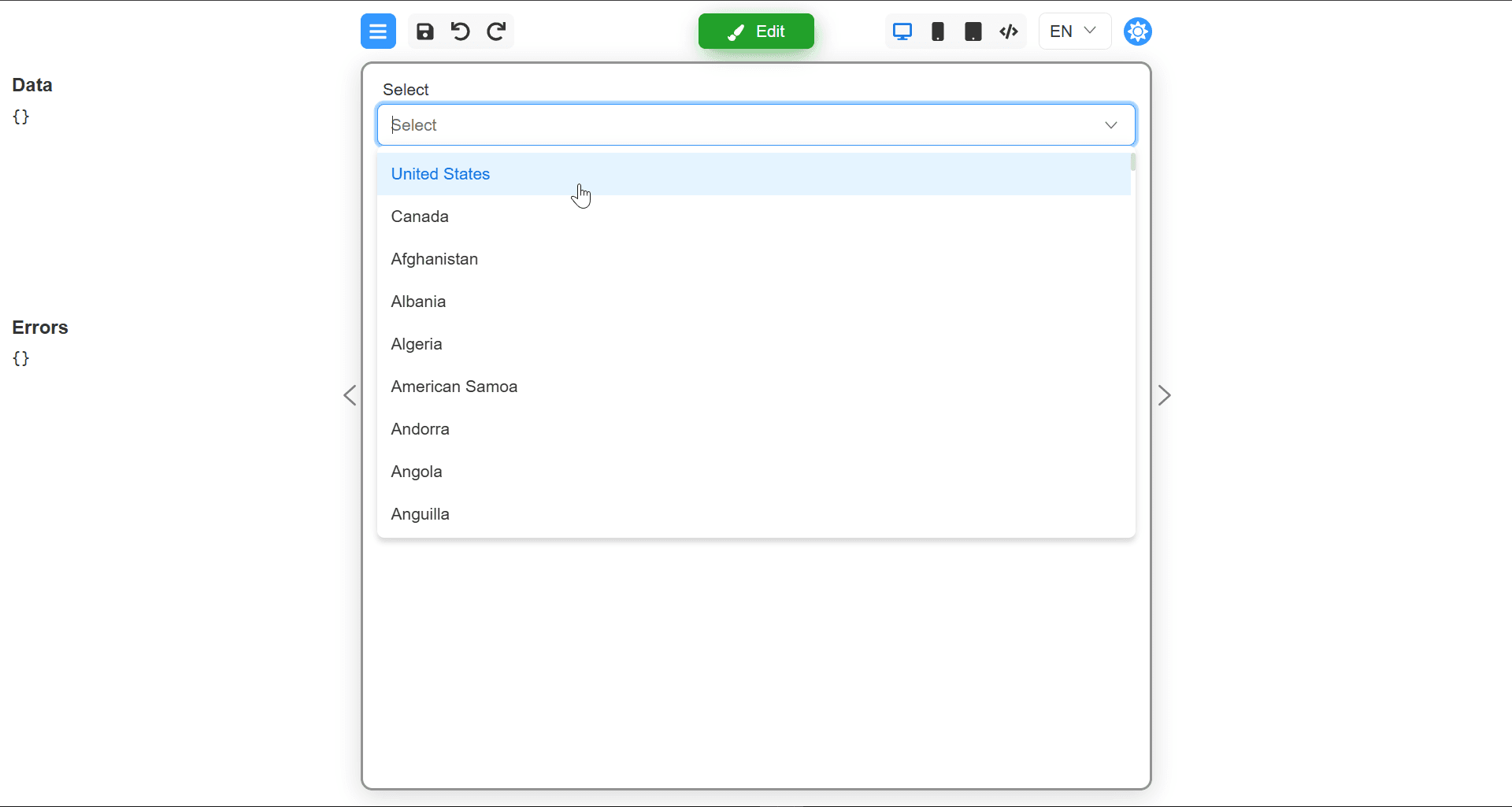Open the code view icon
Viewport: 1512px width, 807px height.
point(1009,31)
